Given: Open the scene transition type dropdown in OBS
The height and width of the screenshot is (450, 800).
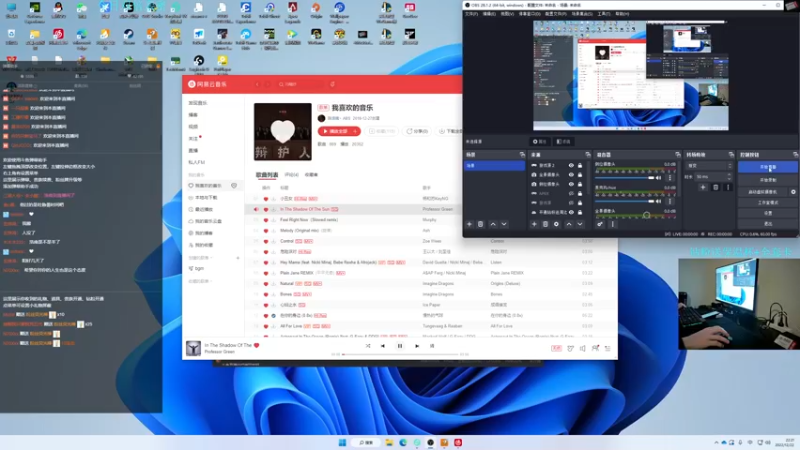Looking at the screenshot, I should tap(710, 166).
